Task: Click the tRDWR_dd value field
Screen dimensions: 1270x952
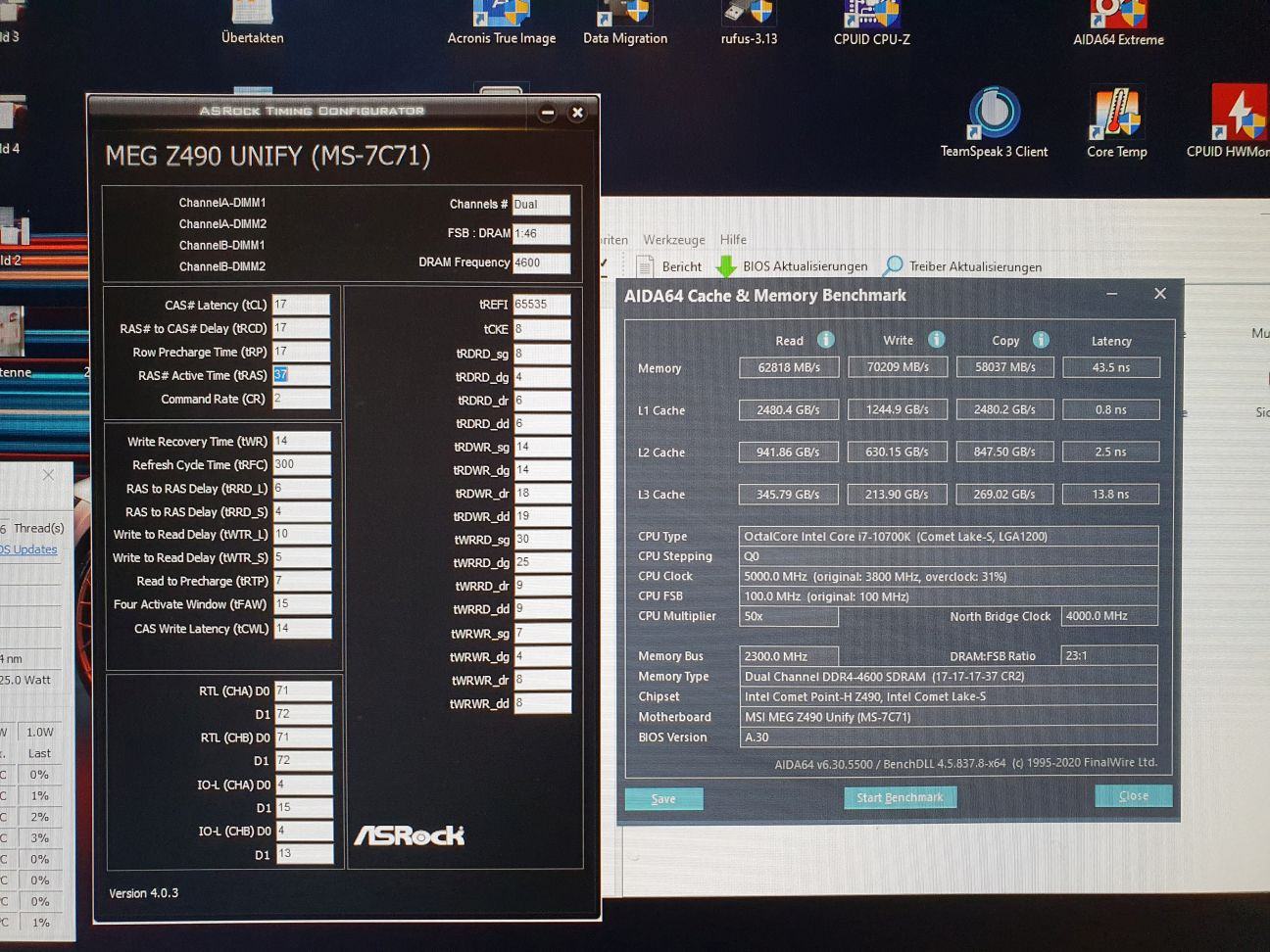Action: click(542, 516)
